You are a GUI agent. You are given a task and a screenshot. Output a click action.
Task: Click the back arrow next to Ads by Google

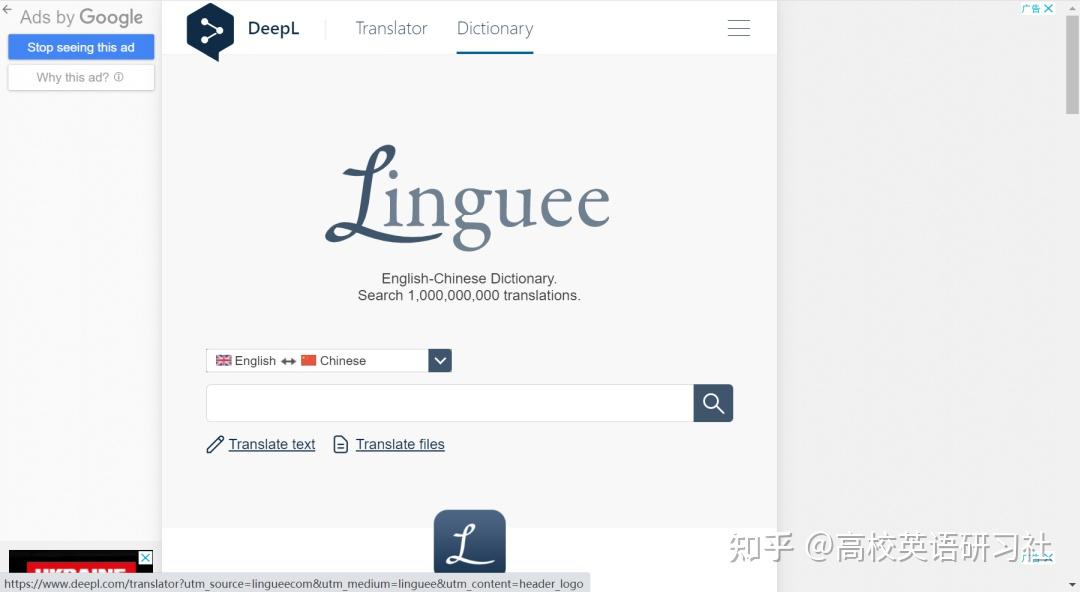tap(8, 10)
